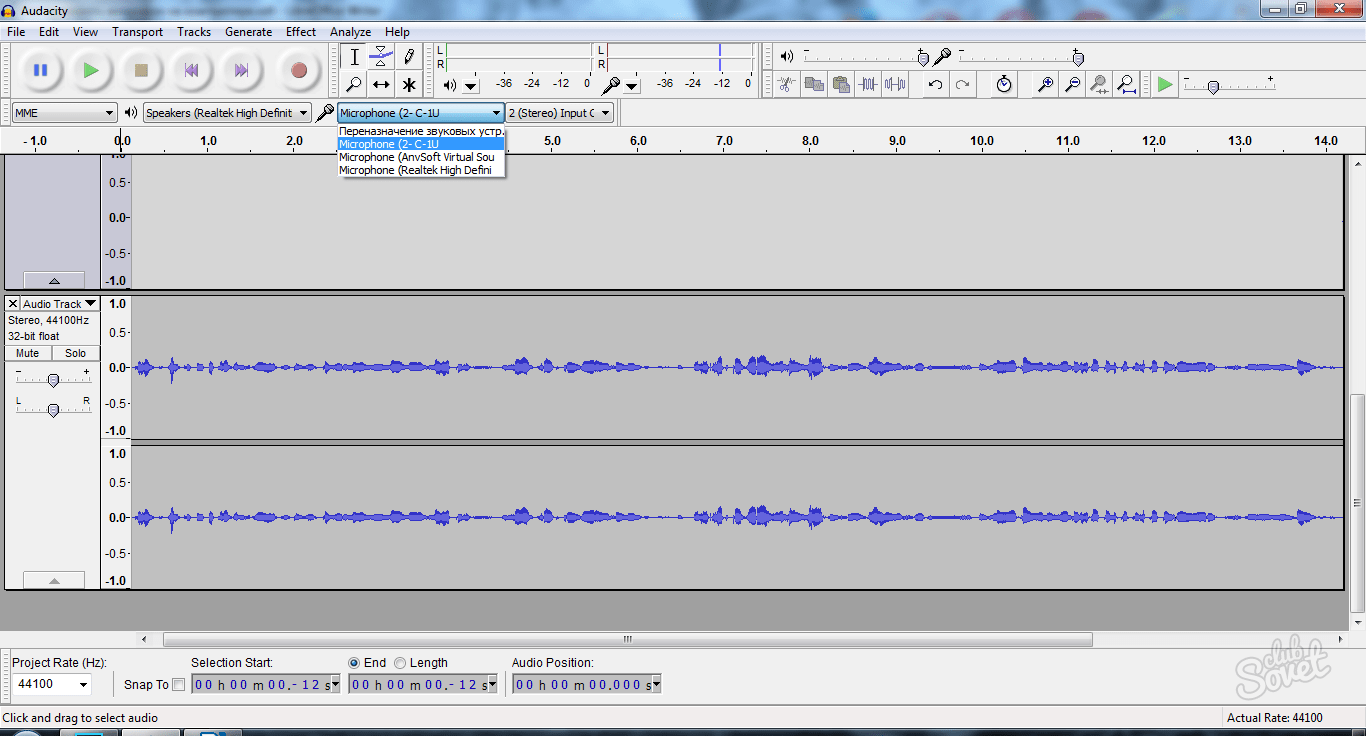Enable the Snap To checkbox

pos(178,685)
